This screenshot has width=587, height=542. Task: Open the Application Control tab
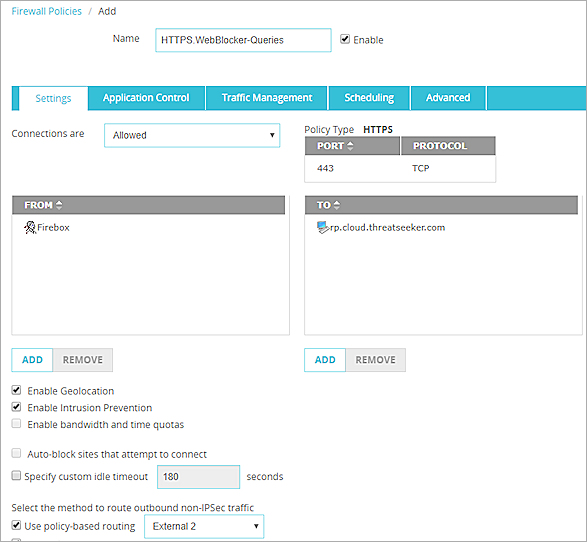click(x=146, y=98)
